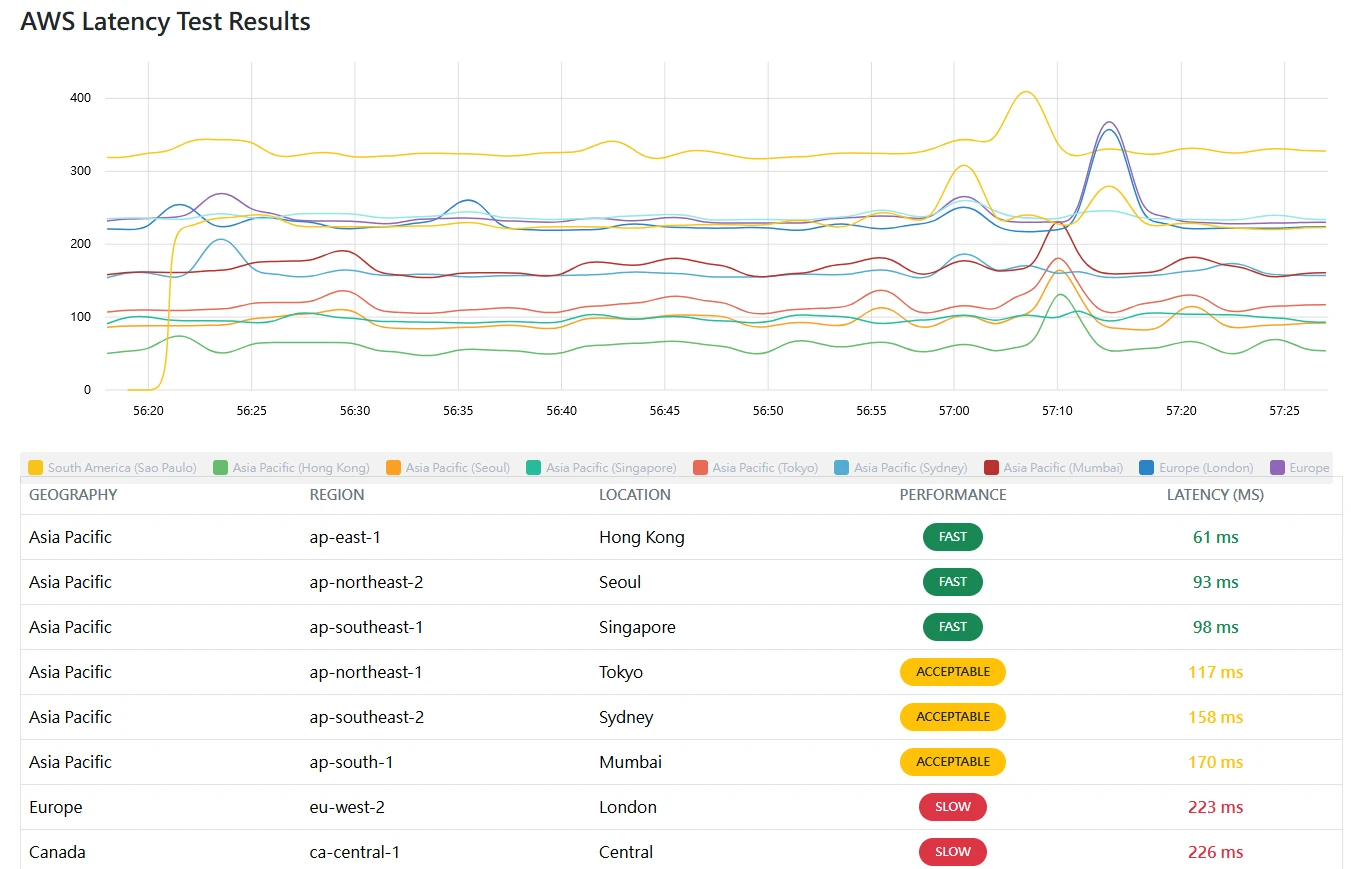Click the AWS Latency Test Results heading
Screen dimensions: 1351x869
coord(165,22)
